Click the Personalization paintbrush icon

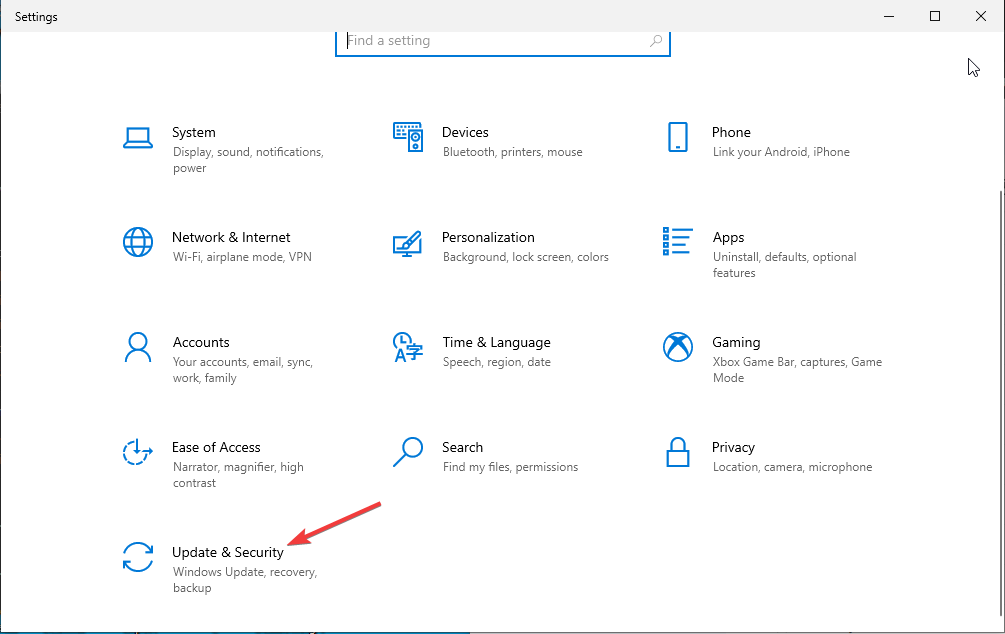[407, 242]
